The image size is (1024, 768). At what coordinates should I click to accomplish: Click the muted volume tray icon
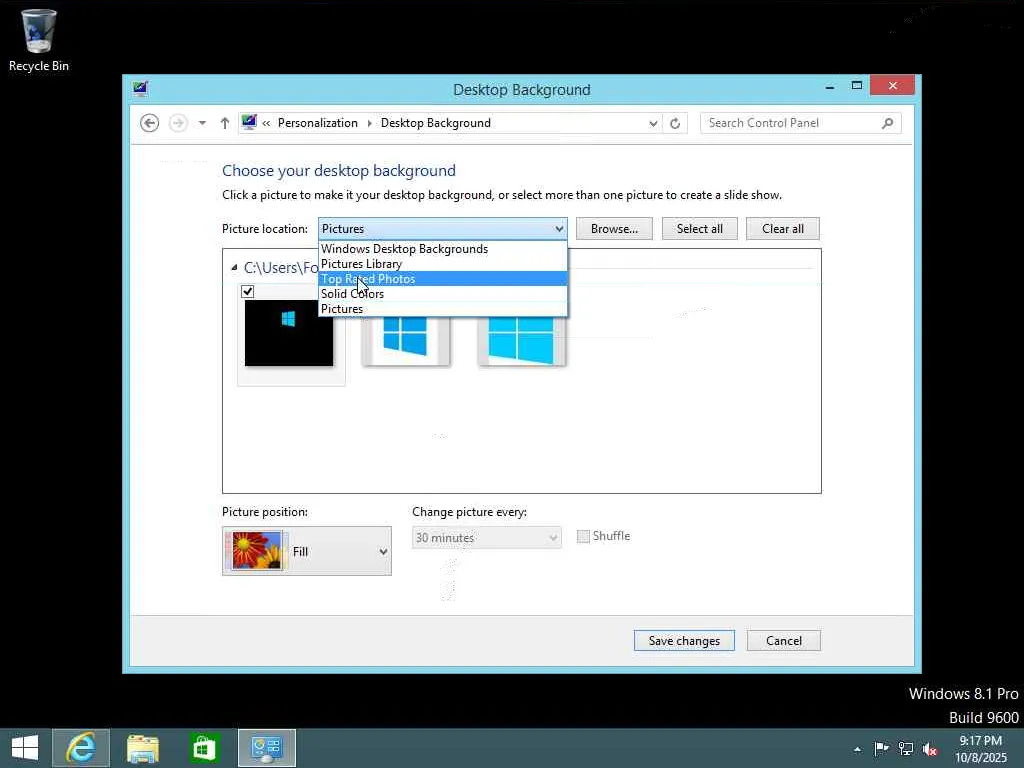[x=930, y=748]
